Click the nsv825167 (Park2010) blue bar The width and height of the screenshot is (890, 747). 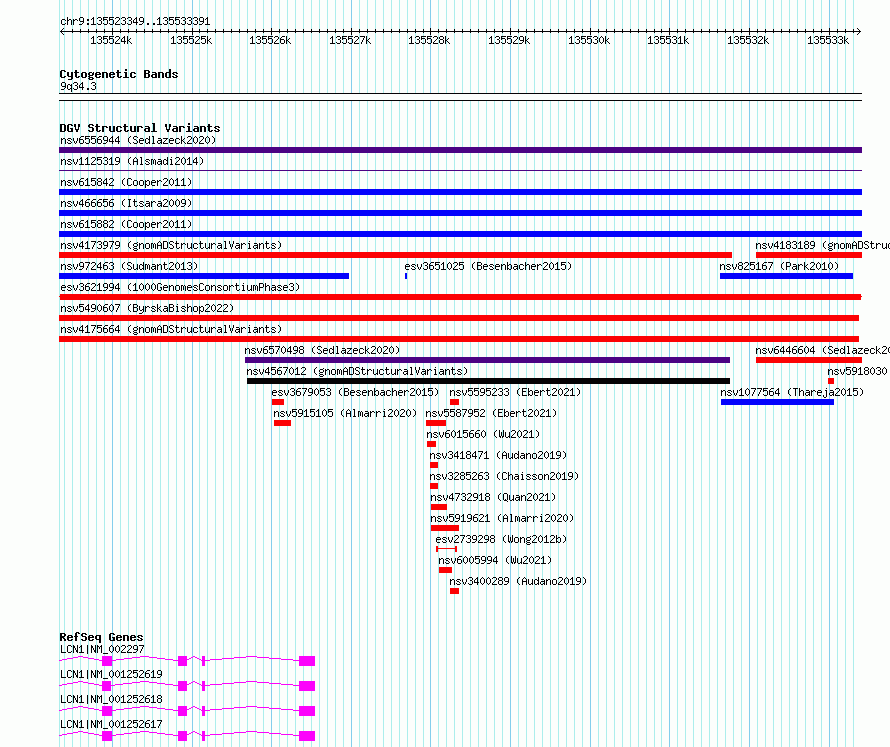(786, 276)
